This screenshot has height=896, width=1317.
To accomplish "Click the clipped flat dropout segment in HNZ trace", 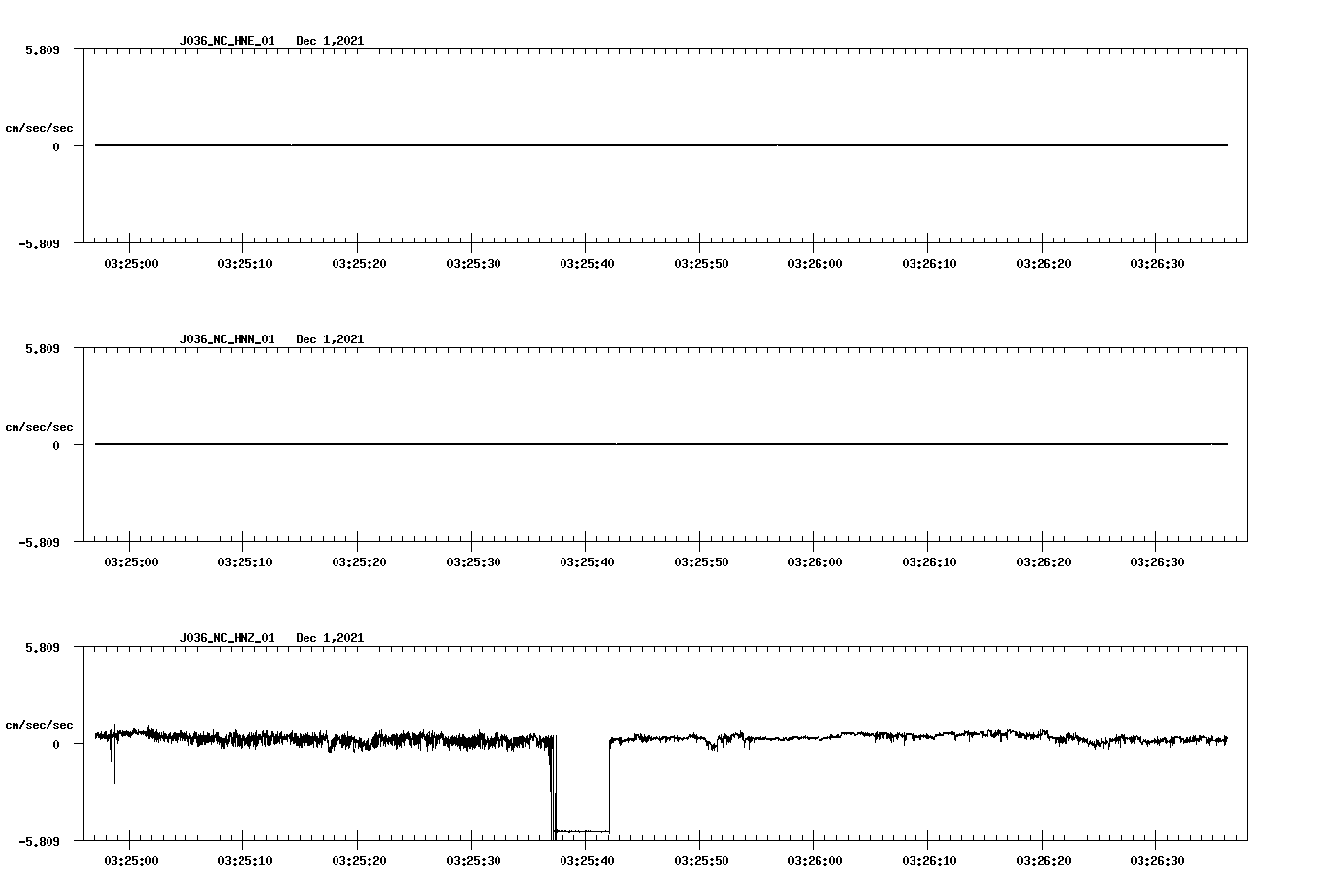I will click(582, 831).
